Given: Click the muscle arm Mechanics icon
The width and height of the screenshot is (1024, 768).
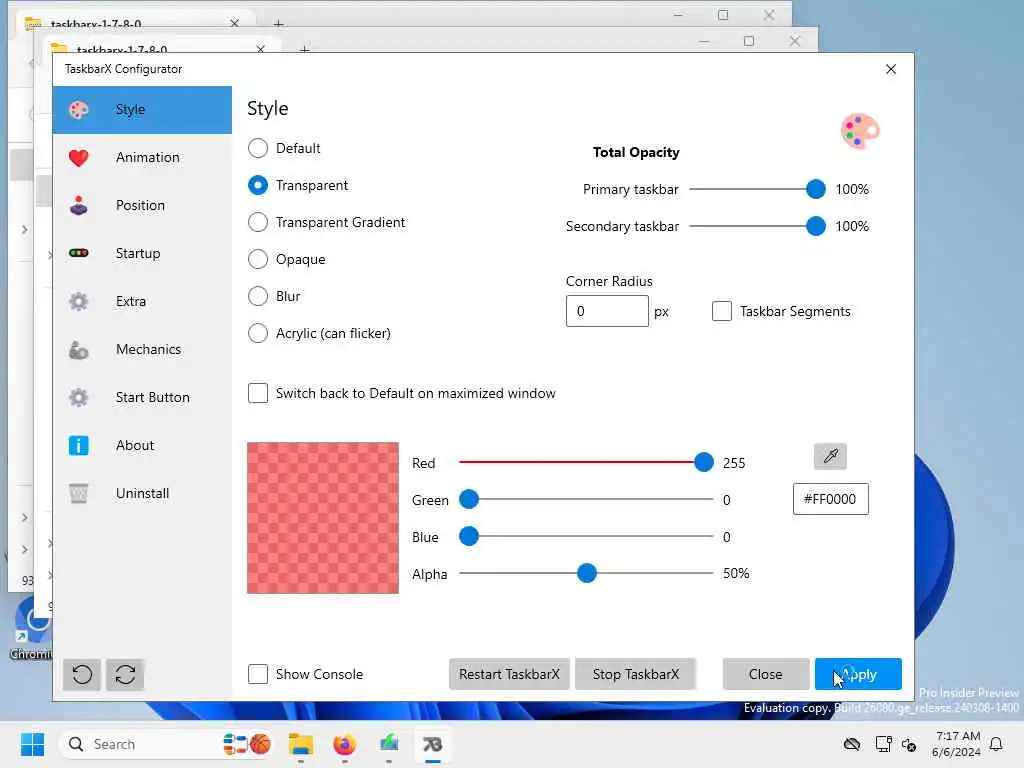Looking at the screenshot, I should (78, 350).
